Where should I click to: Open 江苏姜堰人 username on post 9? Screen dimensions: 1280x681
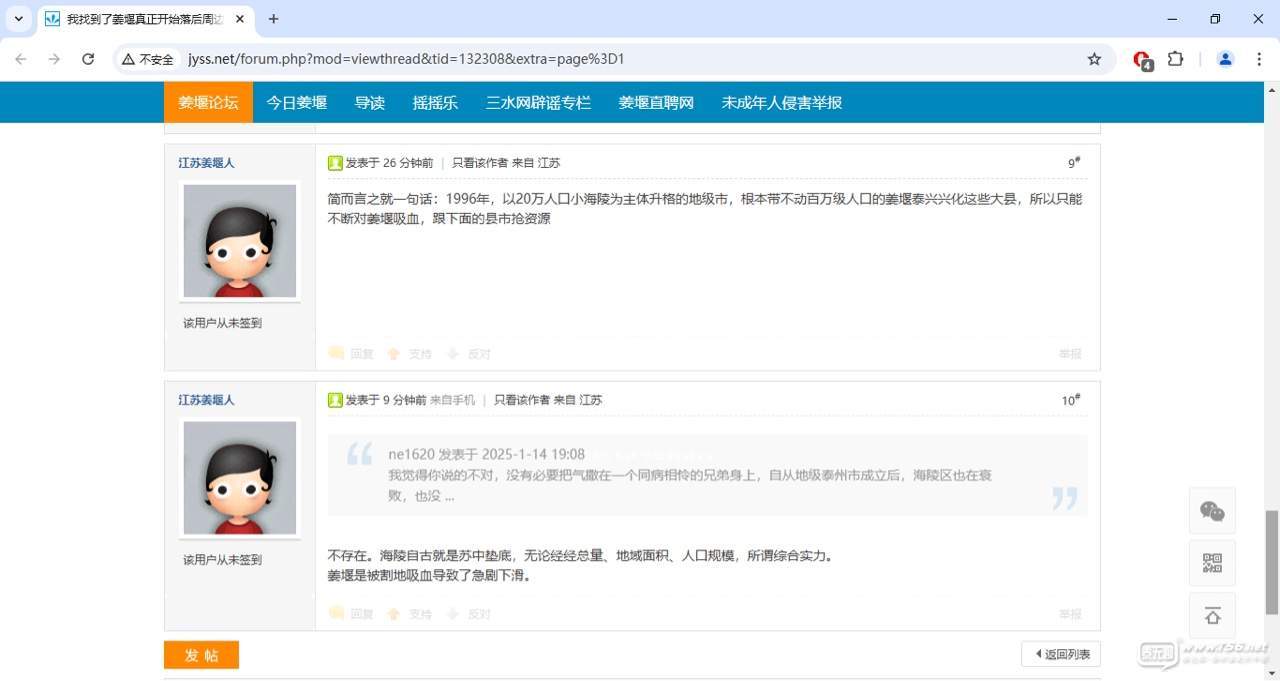coord(207,162)
